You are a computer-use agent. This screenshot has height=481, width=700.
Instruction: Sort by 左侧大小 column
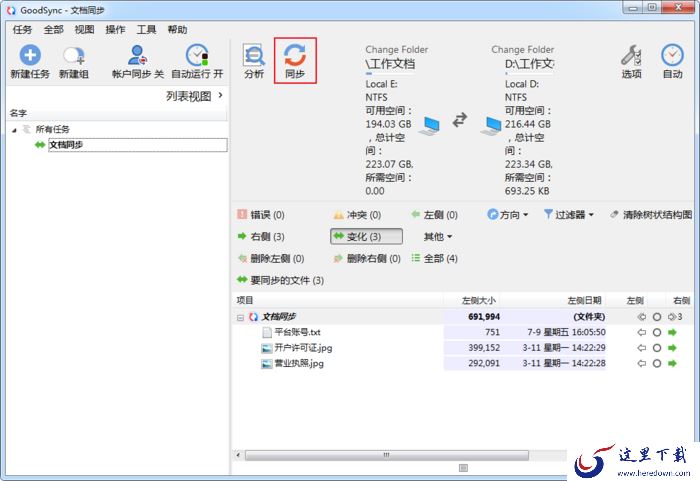point(479,300)
